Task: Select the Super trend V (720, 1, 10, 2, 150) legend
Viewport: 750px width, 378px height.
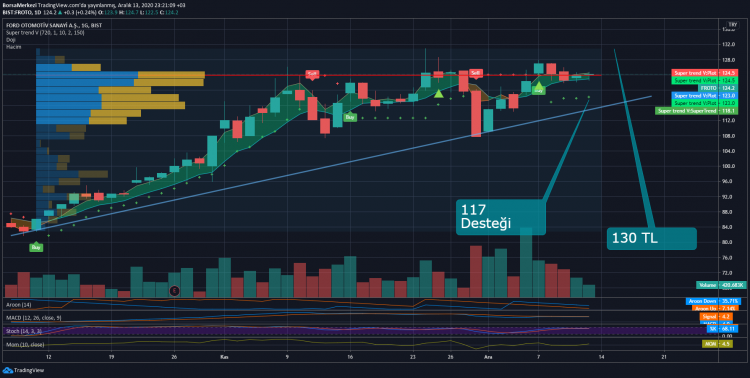Action: tap(45, 33)
